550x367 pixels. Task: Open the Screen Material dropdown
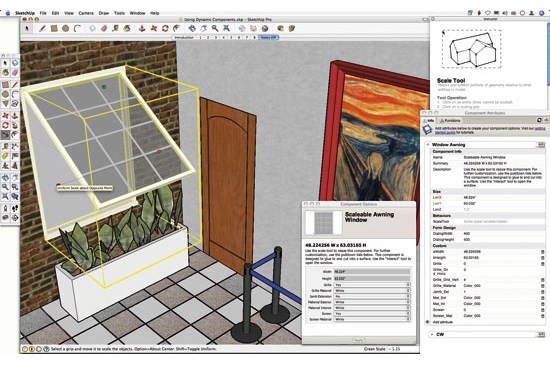coord(371,319)
